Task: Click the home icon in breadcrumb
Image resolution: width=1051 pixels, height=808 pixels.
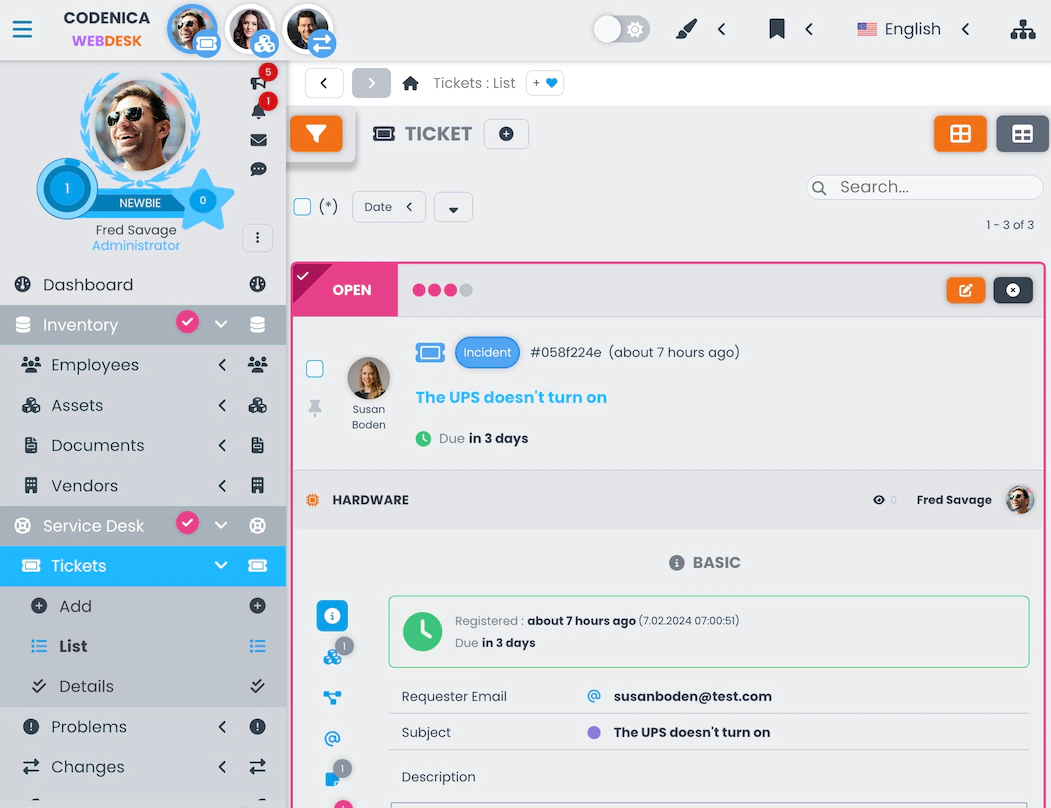Action: 410,83
